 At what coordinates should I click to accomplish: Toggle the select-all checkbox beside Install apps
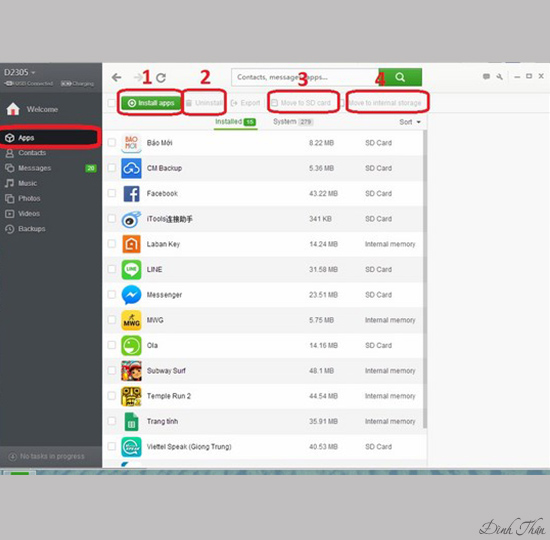point(111,103)
